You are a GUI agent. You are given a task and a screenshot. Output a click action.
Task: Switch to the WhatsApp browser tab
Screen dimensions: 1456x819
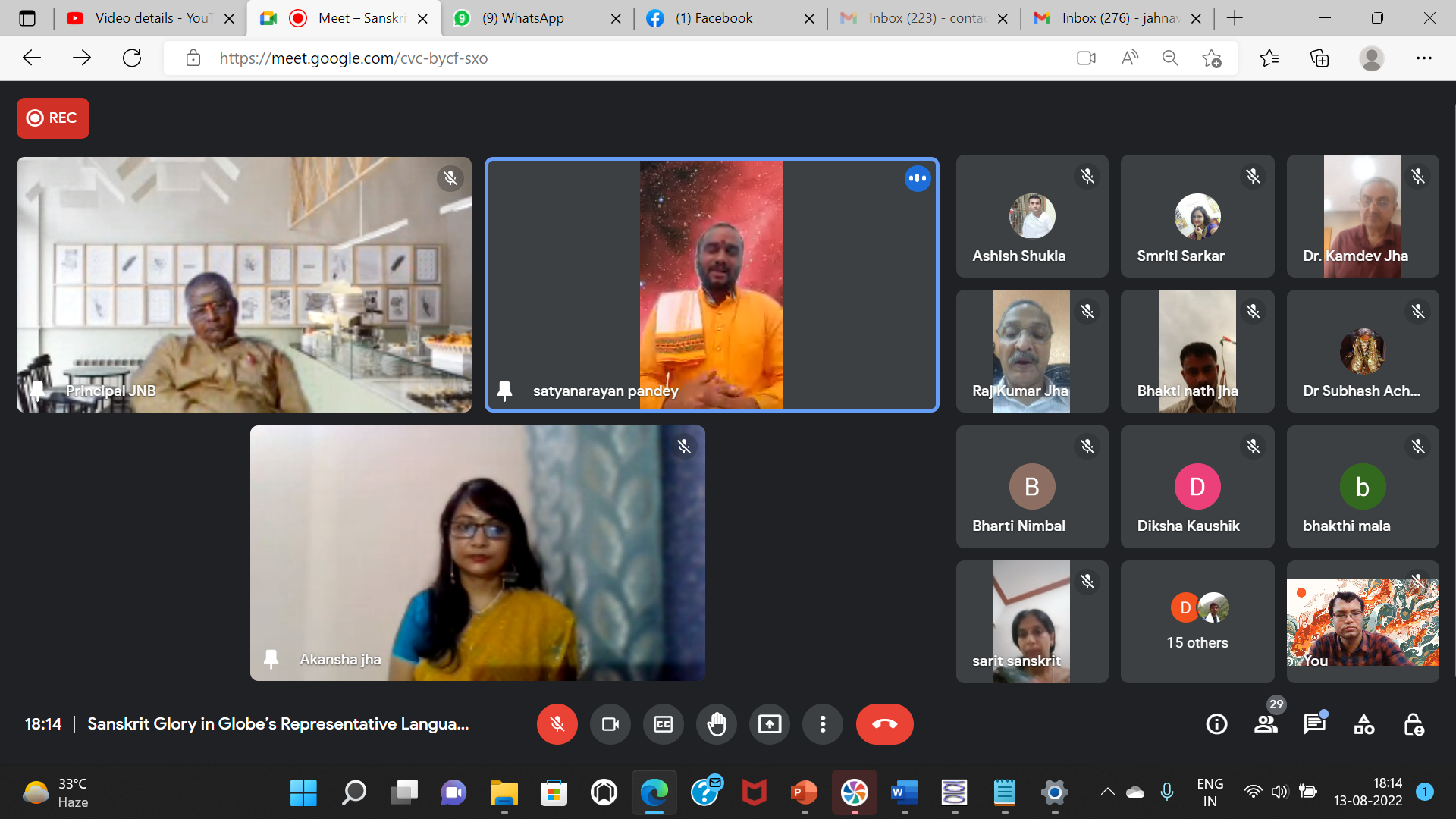tap(523, 18)
